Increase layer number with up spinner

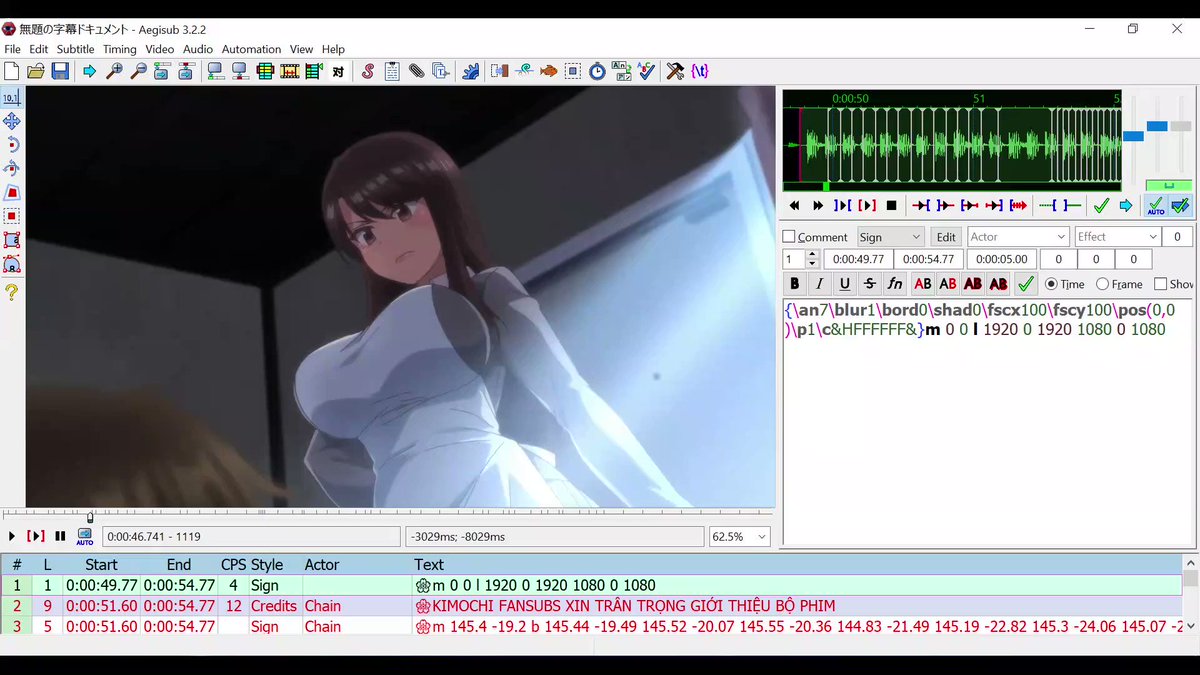click(x=811, y=254)
